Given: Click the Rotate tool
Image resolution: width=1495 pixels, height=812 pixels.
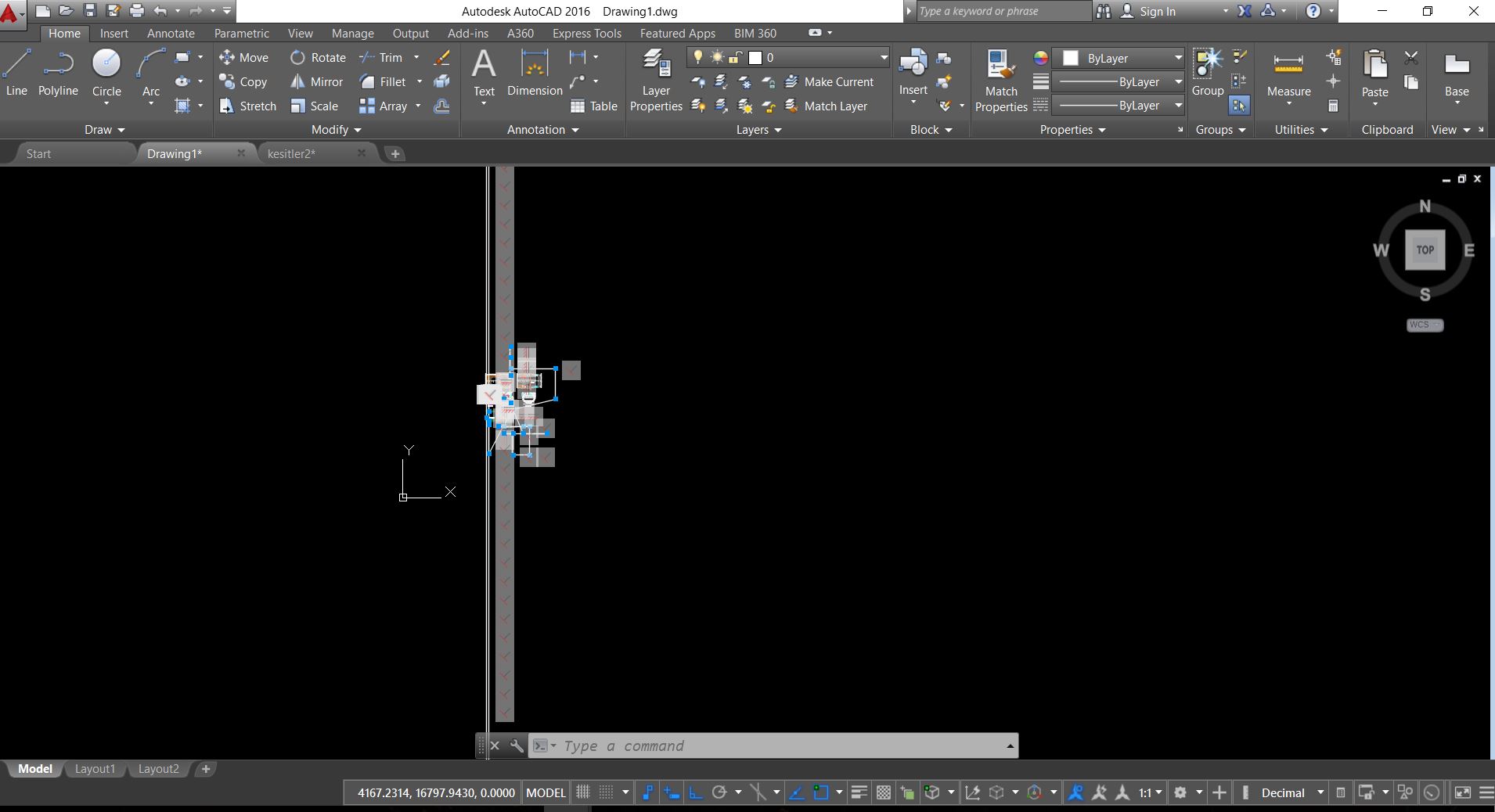Looking at the screenshot, I should pos(318,58).
